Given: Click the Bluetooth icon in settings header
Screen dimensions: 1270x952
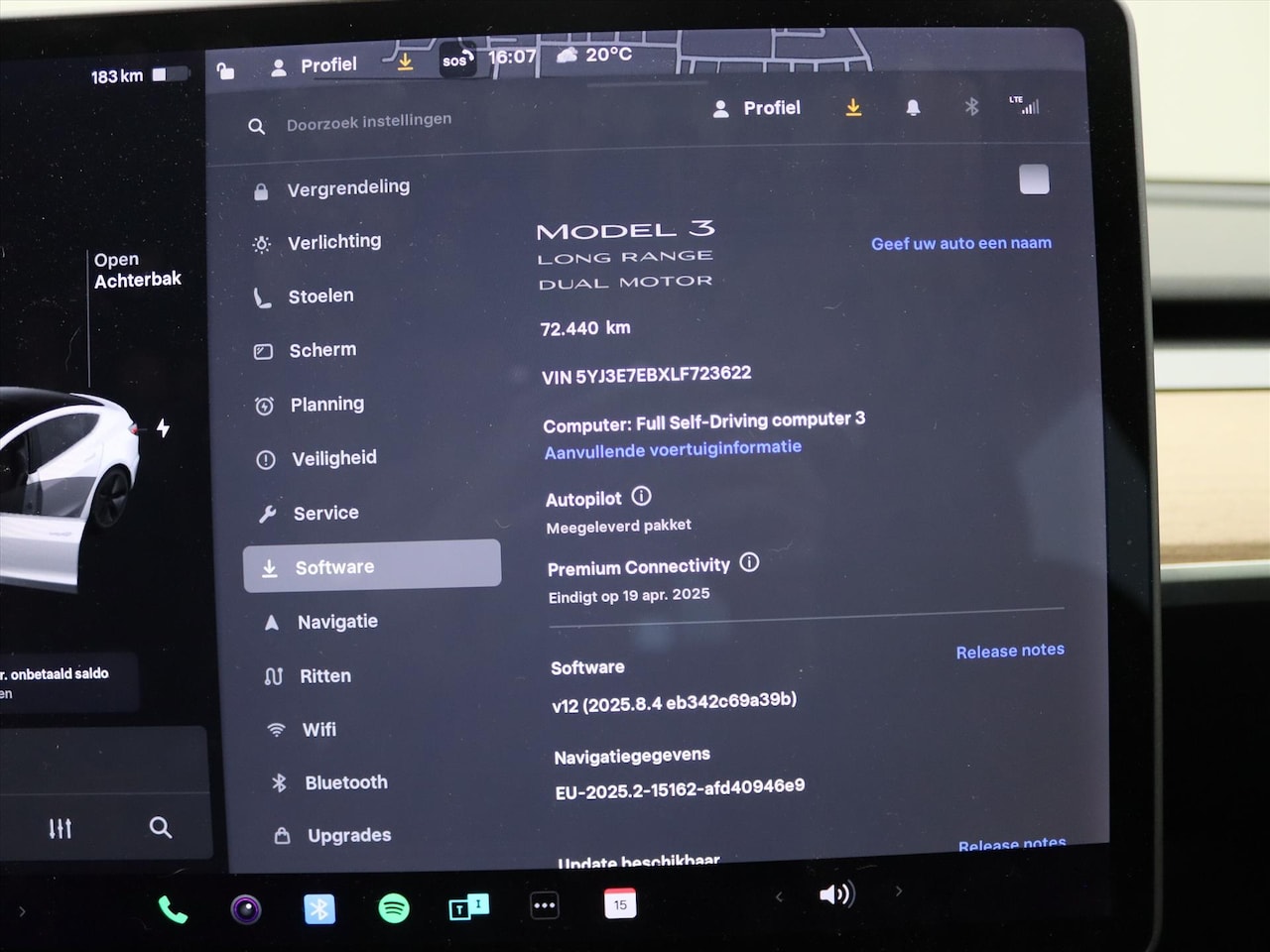Looking at the screenshot, I should [x=971, y=106].
